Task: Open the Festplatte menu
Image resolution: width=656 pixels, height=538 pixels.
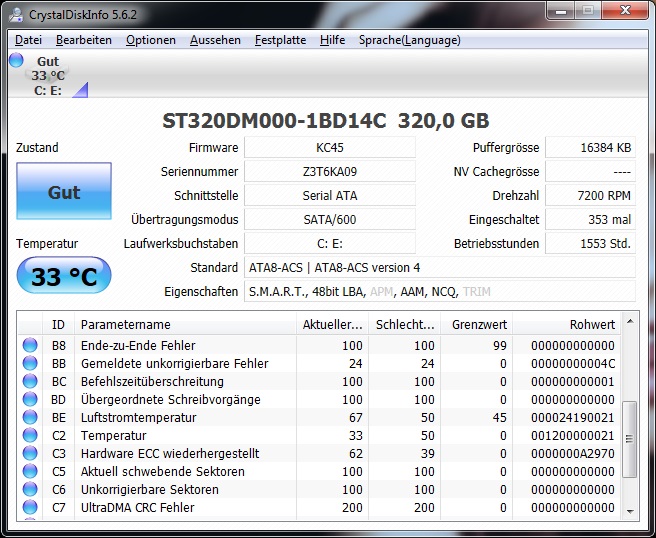Action: 280,40
